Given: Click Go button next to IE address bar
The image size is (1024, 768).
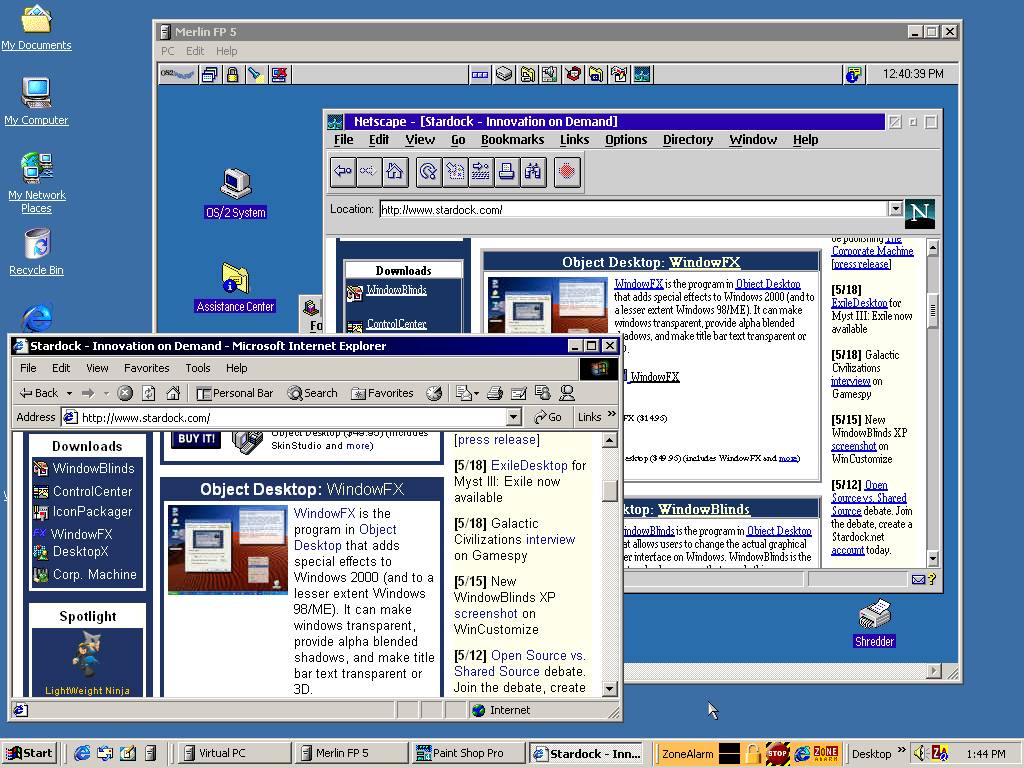Looking at the screenshot, I should click(547, 417).
